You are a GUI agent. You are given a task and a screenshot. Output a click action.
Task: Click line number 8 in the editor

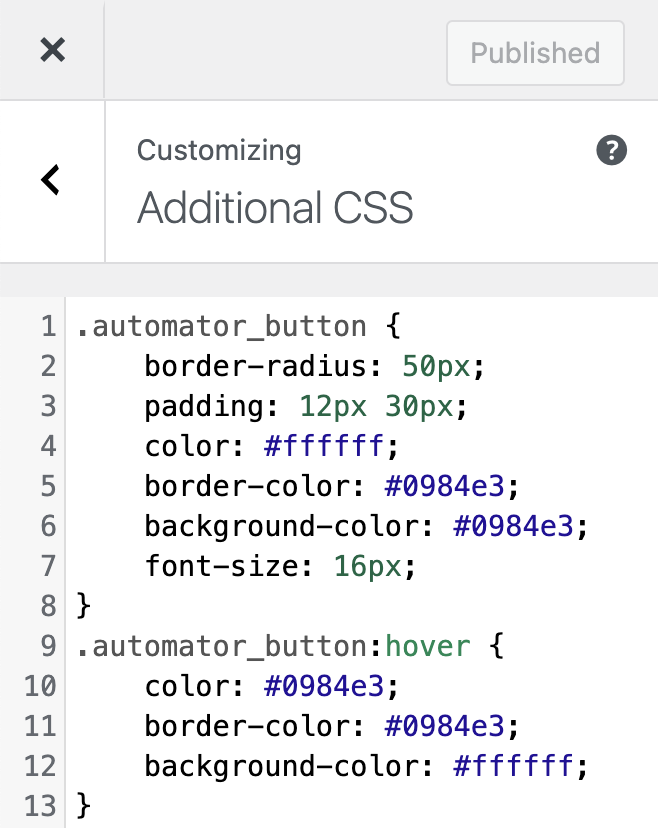click(48, 606)
